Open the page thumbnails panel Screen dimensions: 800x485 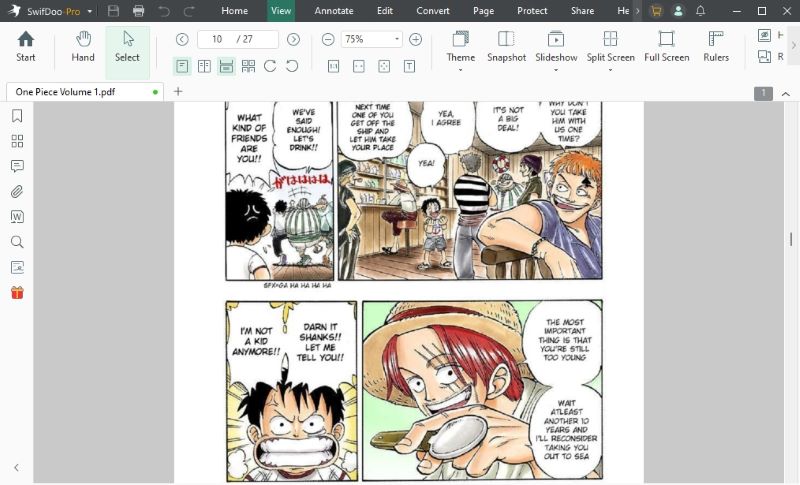tap(17, 141)
